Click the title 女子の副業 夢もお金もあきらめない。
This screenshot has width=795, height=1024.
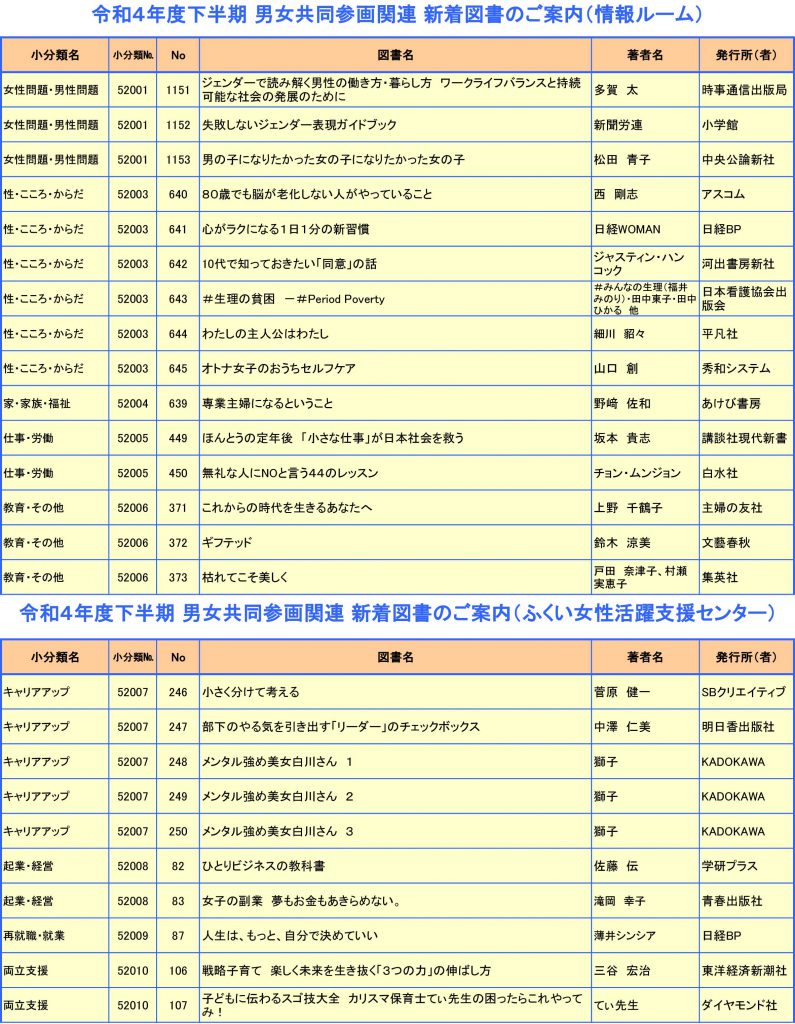point(301,901)
